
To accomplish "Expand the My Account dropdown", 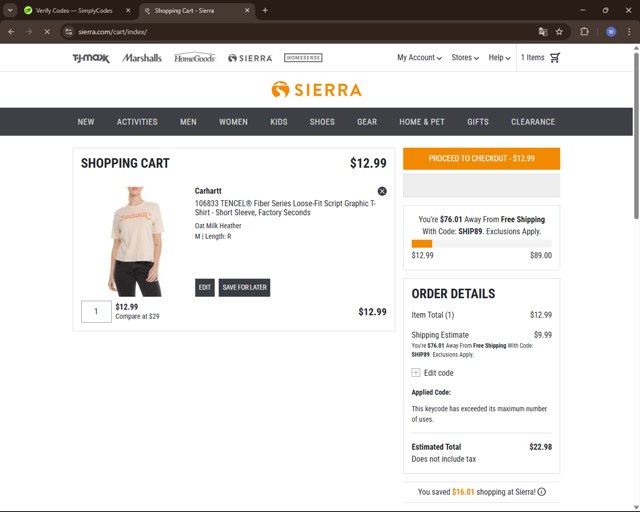I will [420, 58].
